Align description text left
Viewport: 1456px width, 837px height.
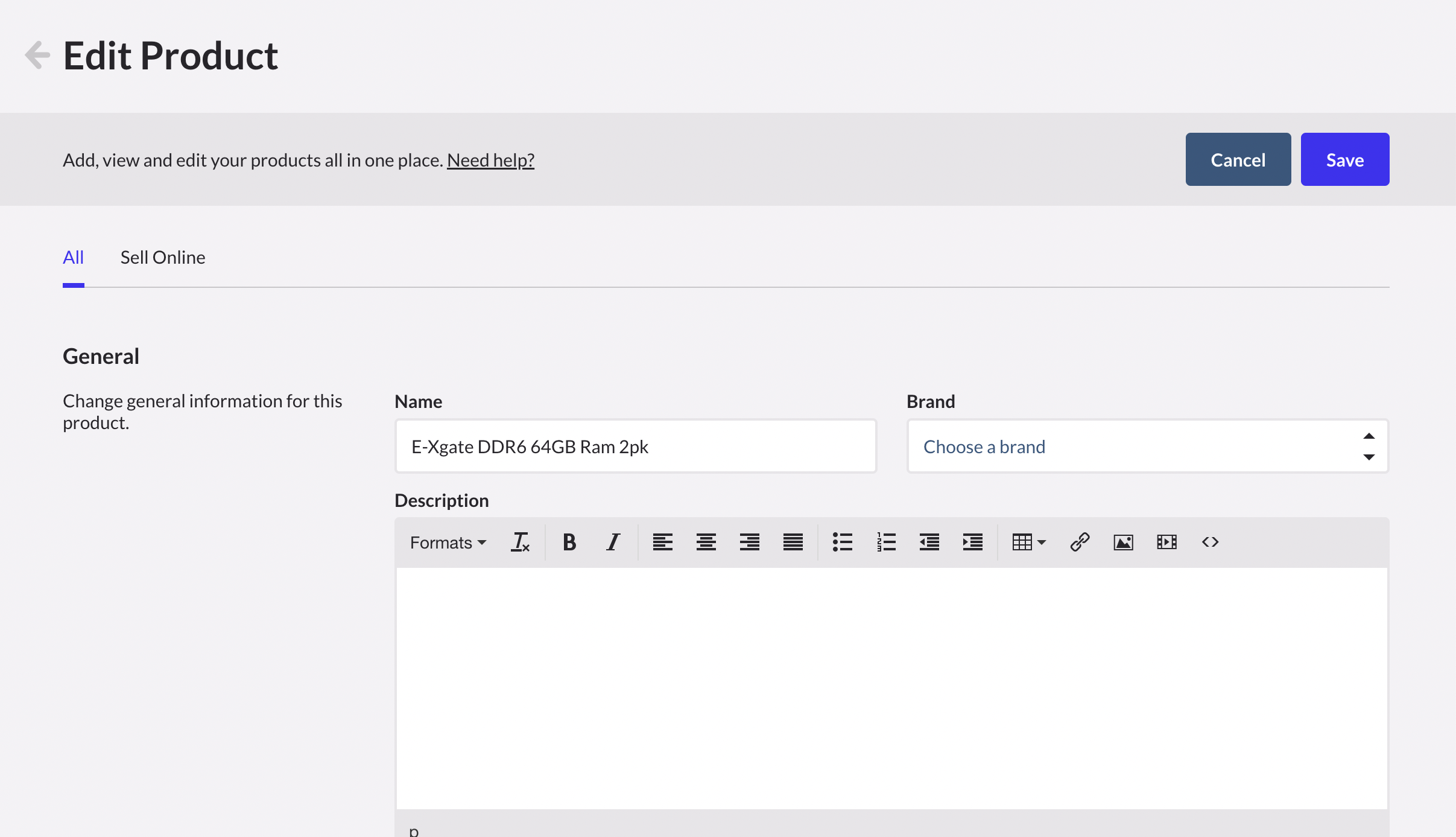[662, 542]
